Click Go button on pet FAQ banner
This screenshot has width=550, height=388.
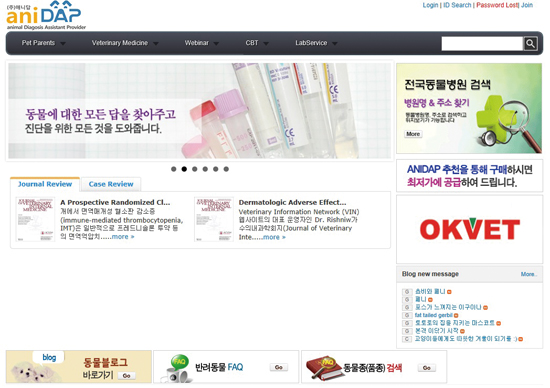(x=279, y=367)
